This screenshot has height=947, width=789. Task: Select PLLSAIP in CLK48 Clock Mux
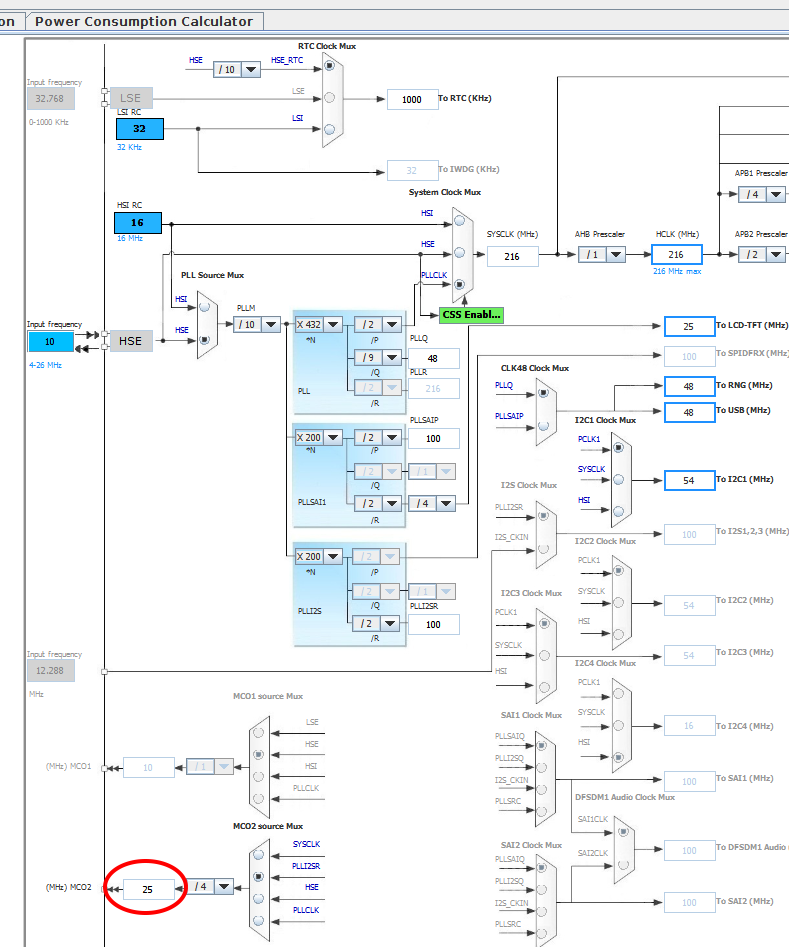coord(543,426)
